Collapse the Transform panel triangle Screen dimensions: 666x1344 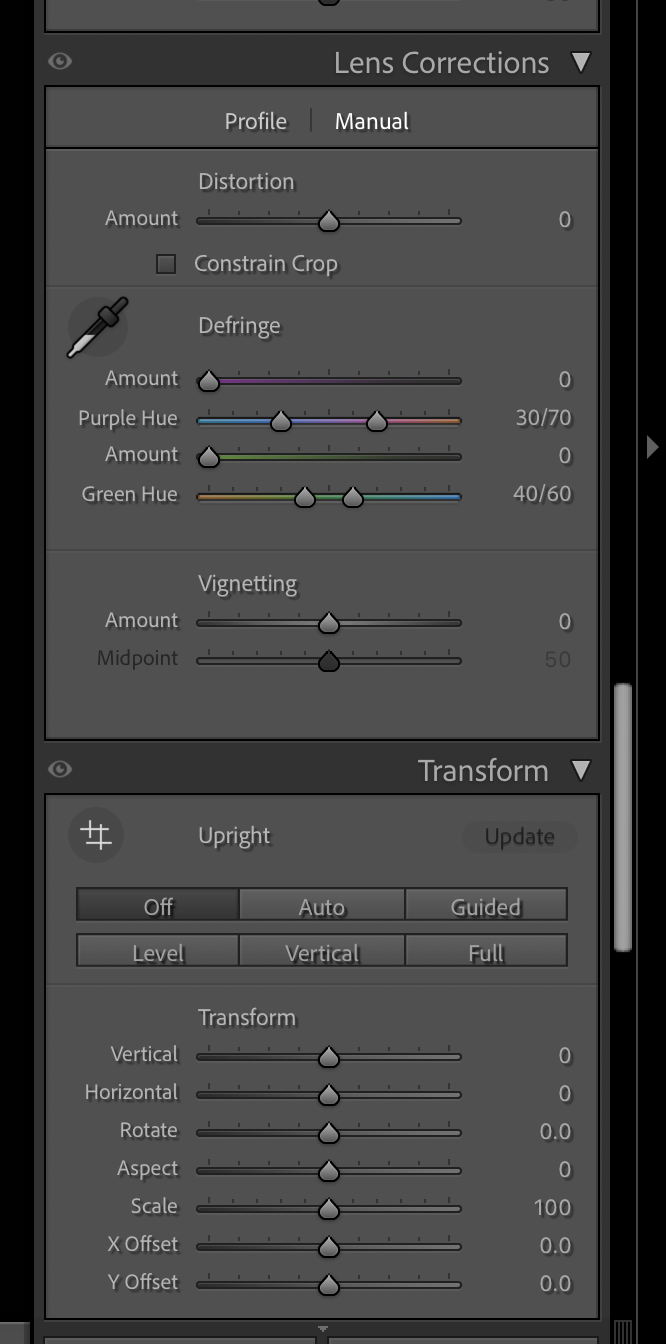[x=581, y=770]
